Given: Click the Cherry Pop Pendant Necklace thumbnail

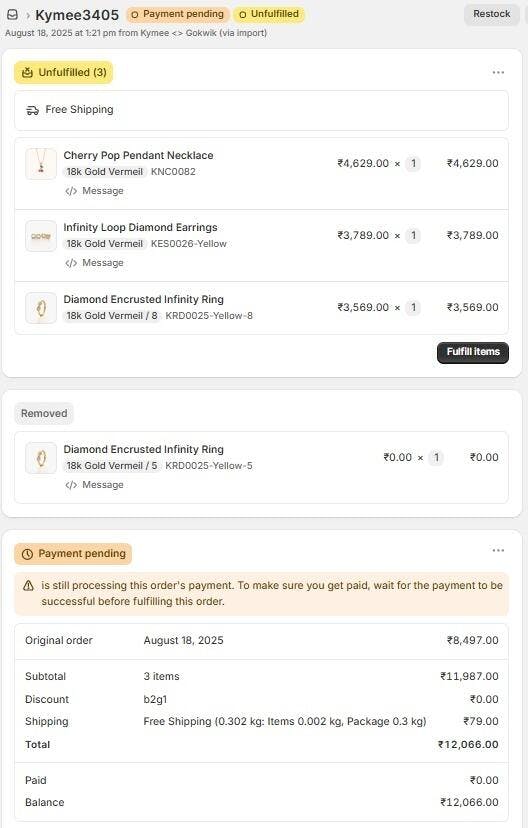Looking at the screenshot, I should click(x=41, y=164).
